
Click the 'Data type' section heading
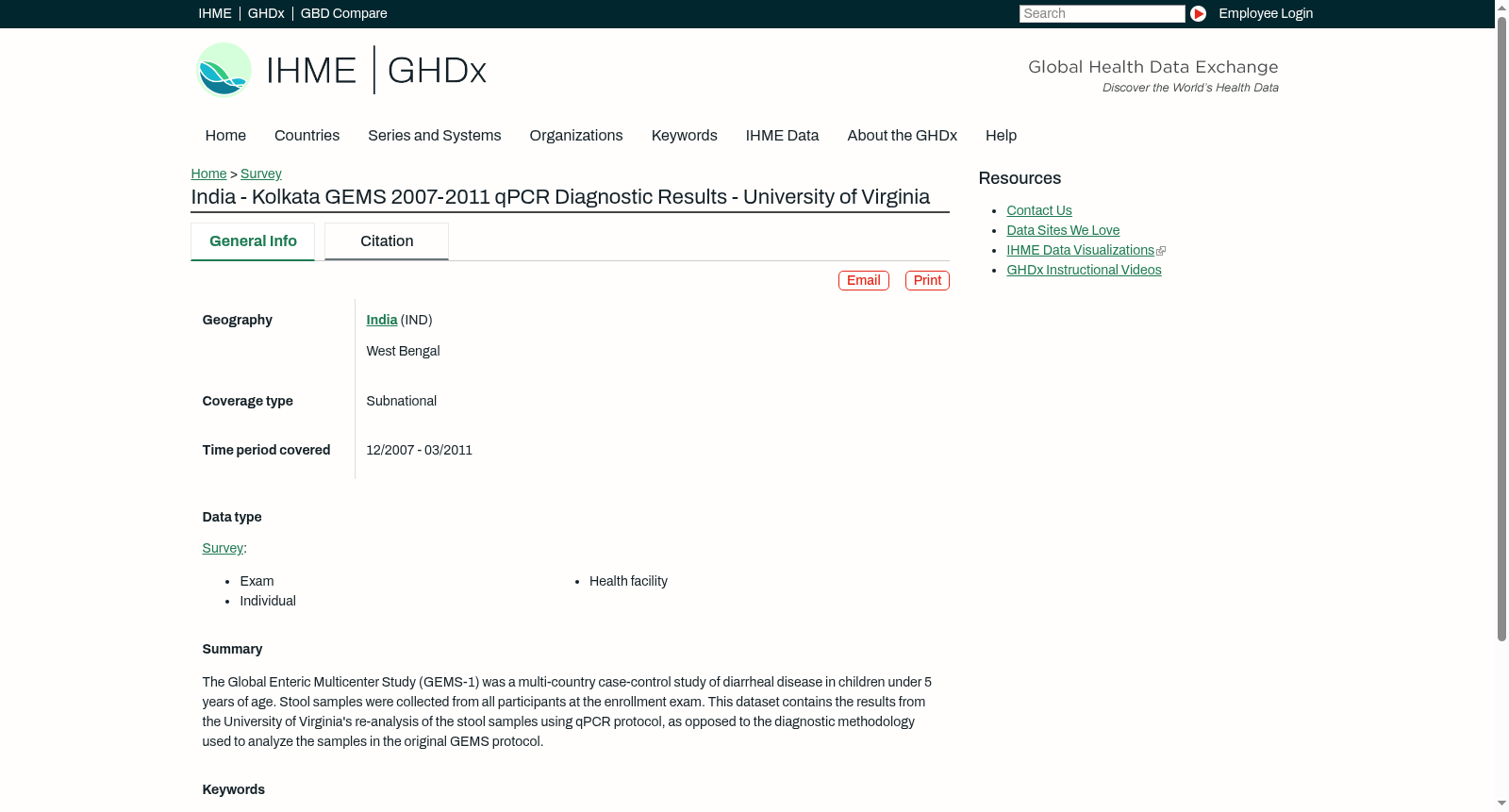point(232,518)
